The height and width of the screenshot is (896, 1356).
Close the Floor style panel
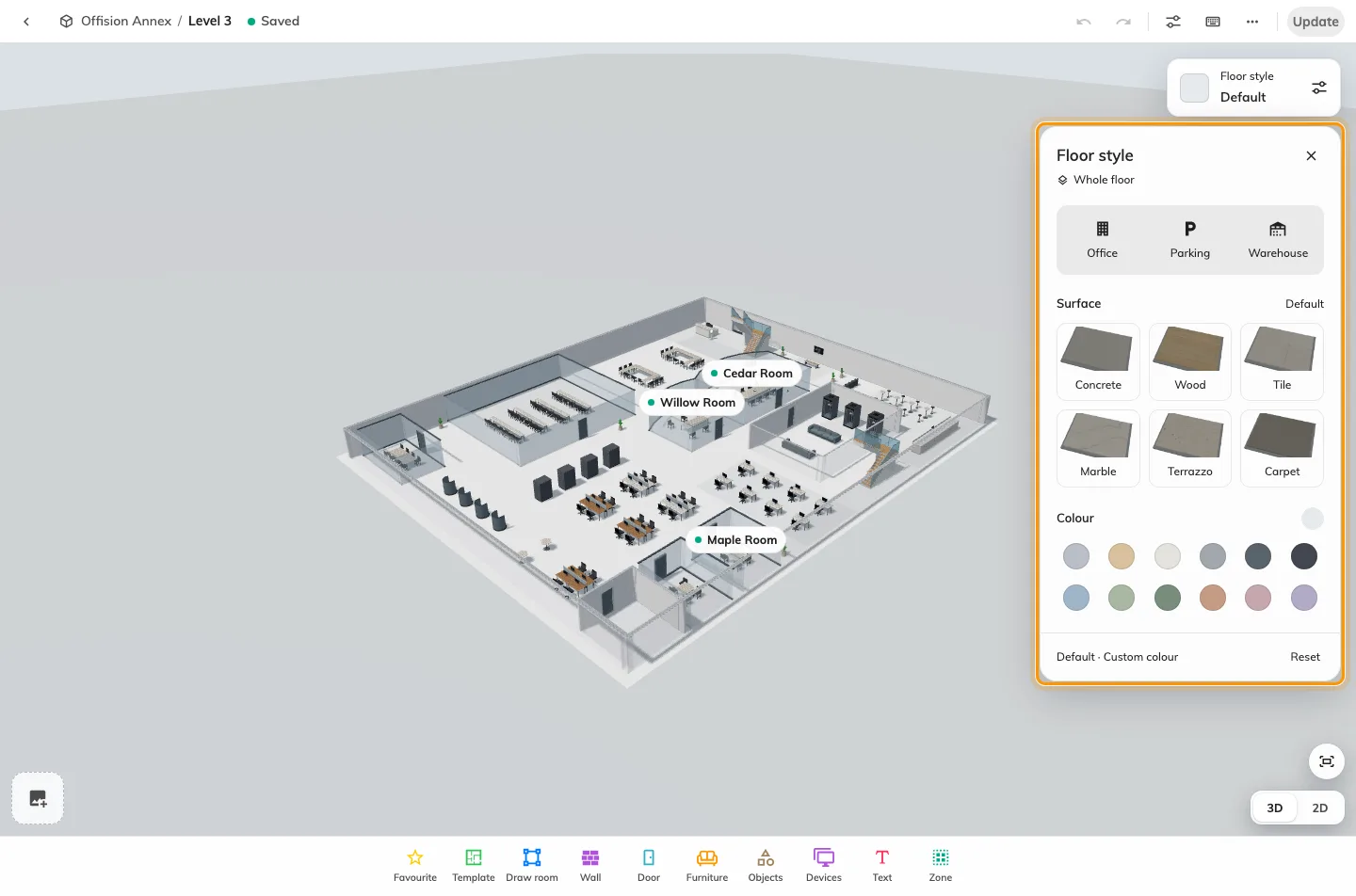pos(1312,156)
